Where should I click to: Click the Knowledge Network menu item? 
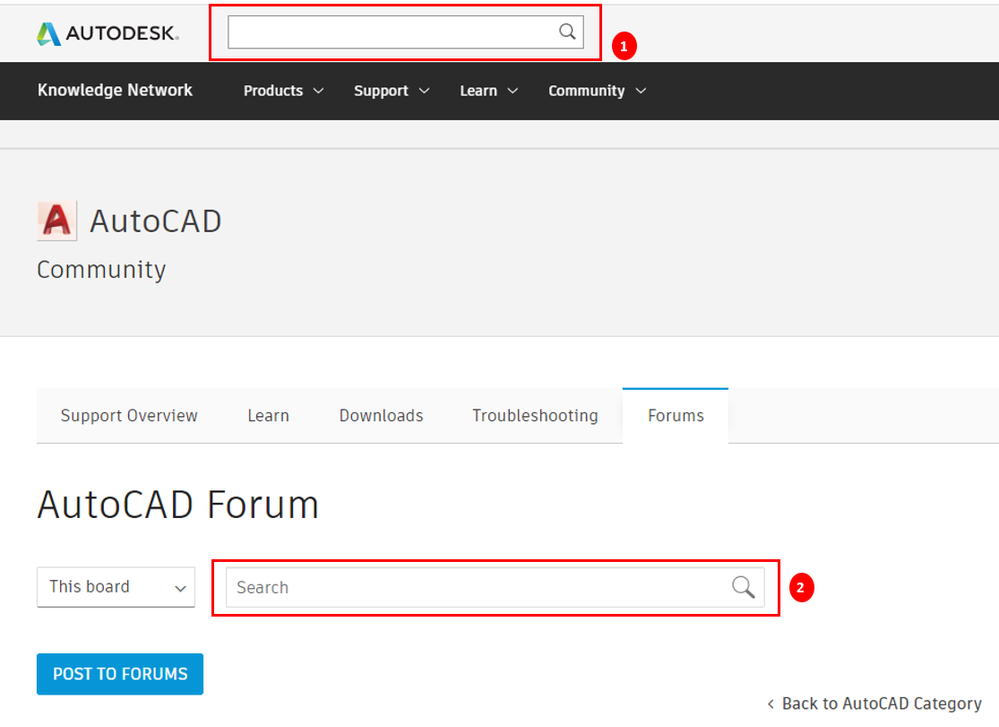point(114,90)
